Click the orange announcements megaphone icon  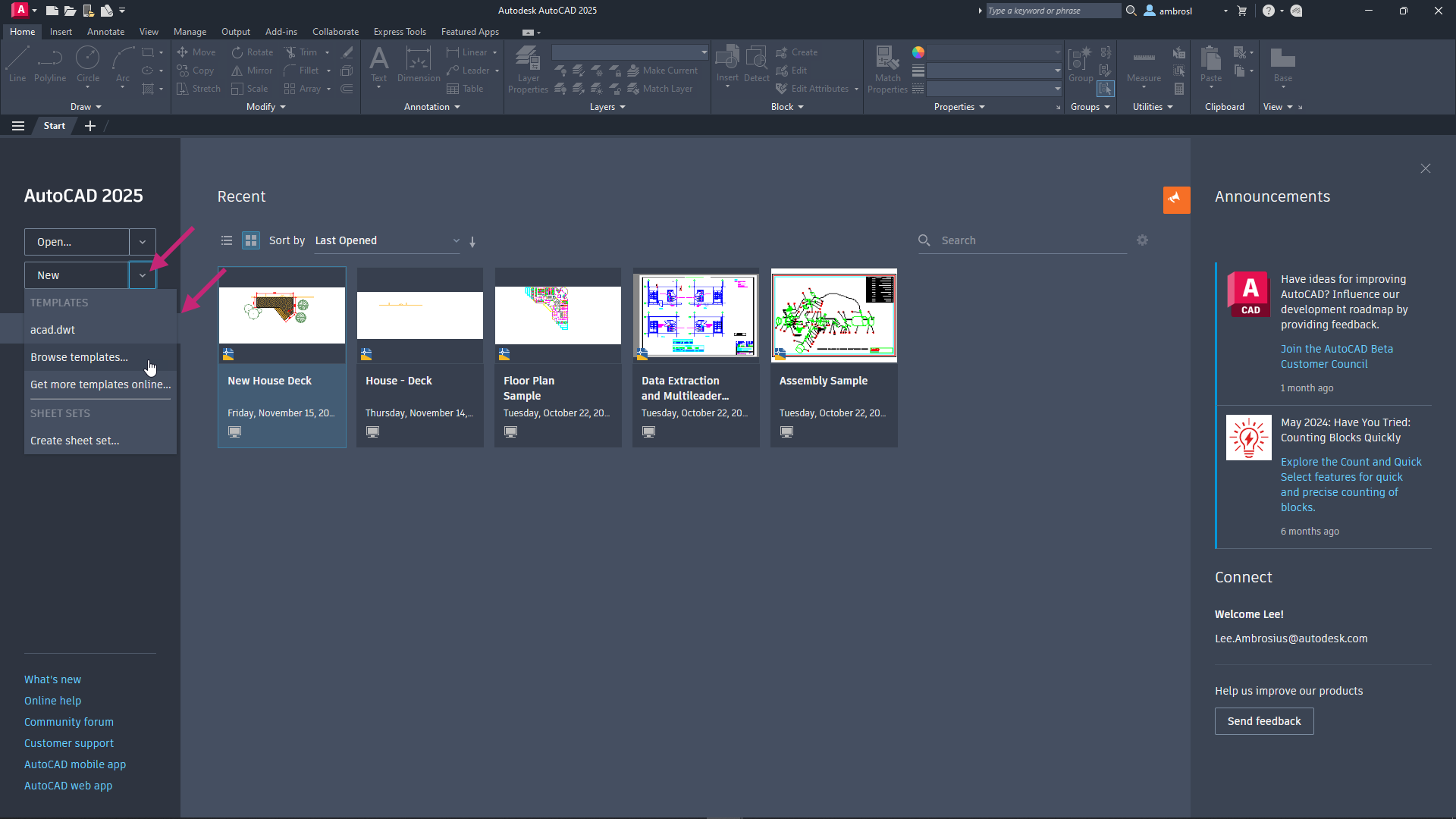[1175, 199]
